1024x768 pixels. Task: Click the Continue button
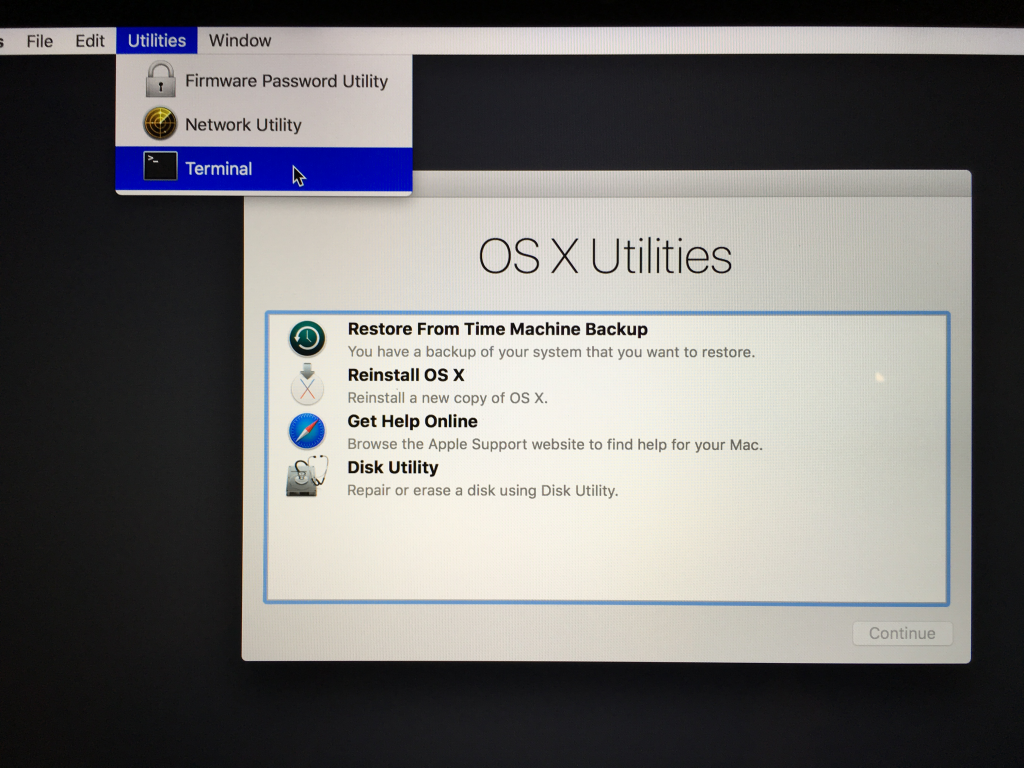click(x=901, y=633)
